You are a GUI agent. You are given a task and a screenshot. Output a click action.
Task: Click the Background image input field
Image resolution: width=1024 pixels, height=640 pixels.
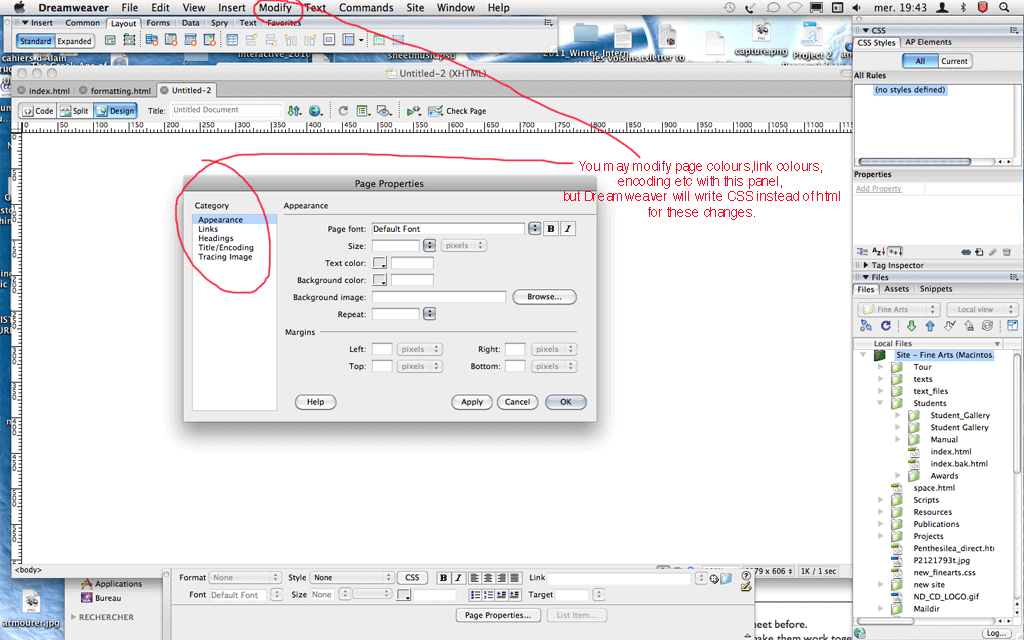click(x=439, y=297)
